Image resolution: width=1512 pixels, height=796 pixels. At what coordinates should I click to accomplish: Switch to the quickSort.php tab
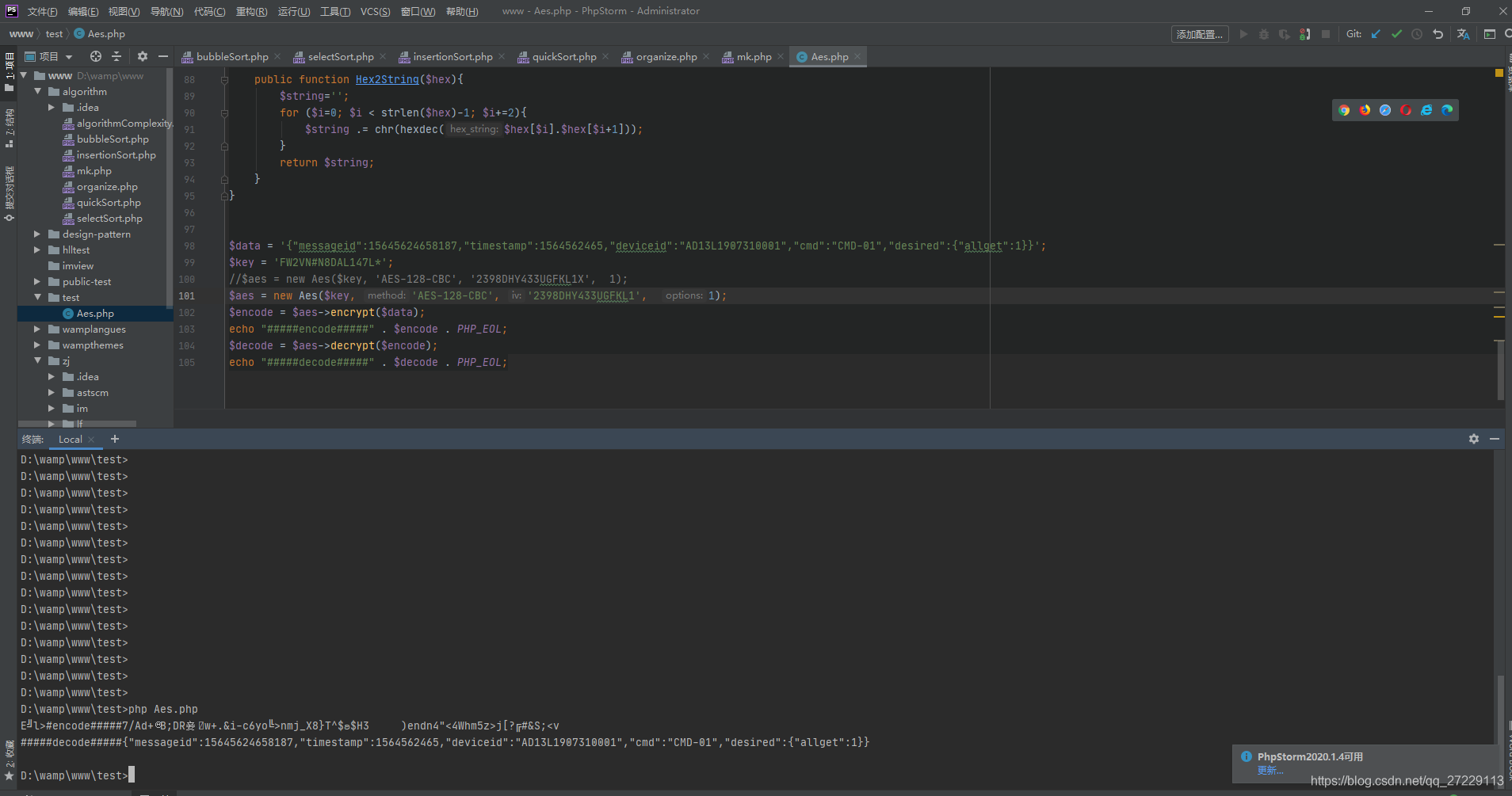point(563,56)
